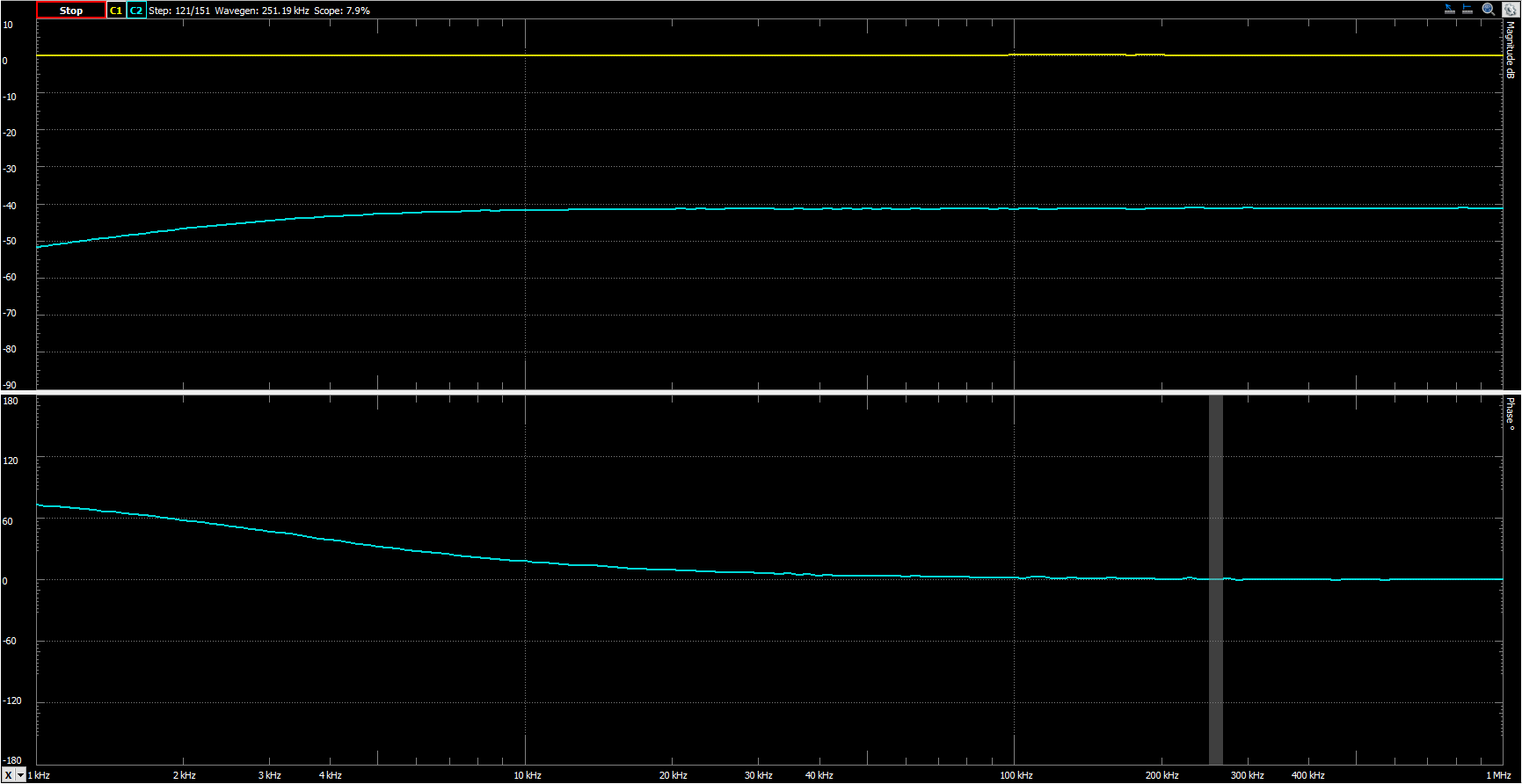The width and height of the screenshot is (1522, 784).
Task: Click the '100 kHz' frequency axis label
Action: point(1016,775)
